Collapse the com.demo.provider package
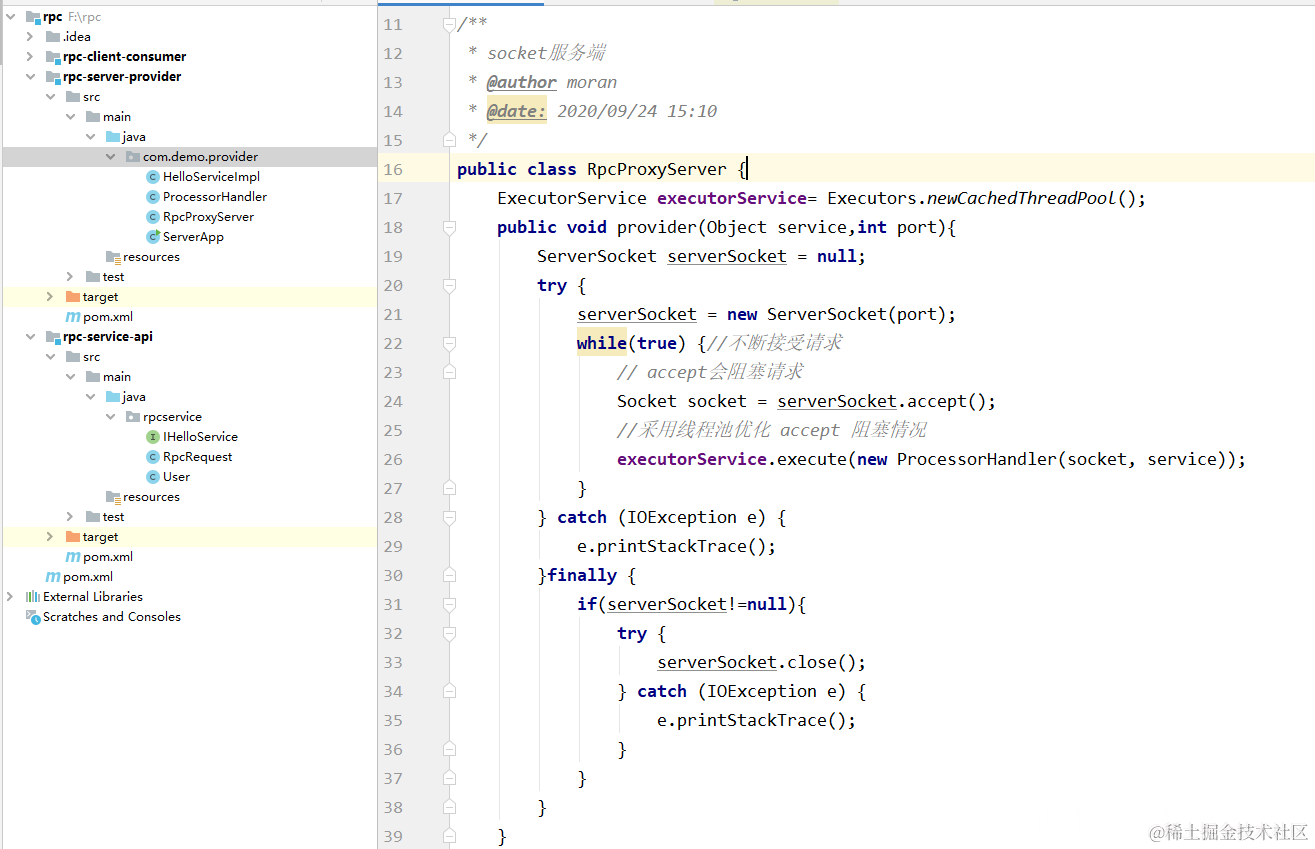This screenshot has height=849, width=1315. coord(110,157)
